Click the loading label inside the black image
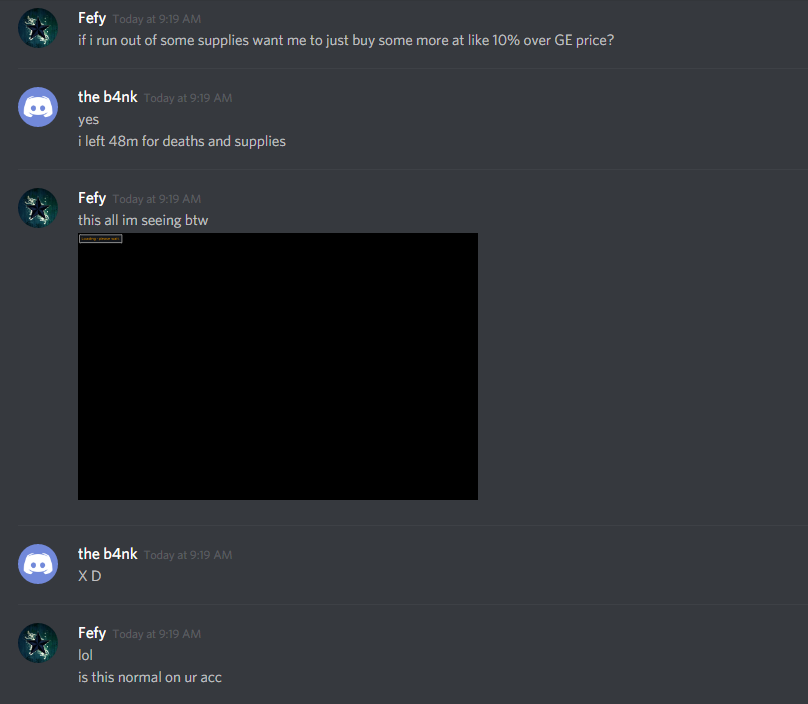808x704 pixels. [x=100, y=239]
